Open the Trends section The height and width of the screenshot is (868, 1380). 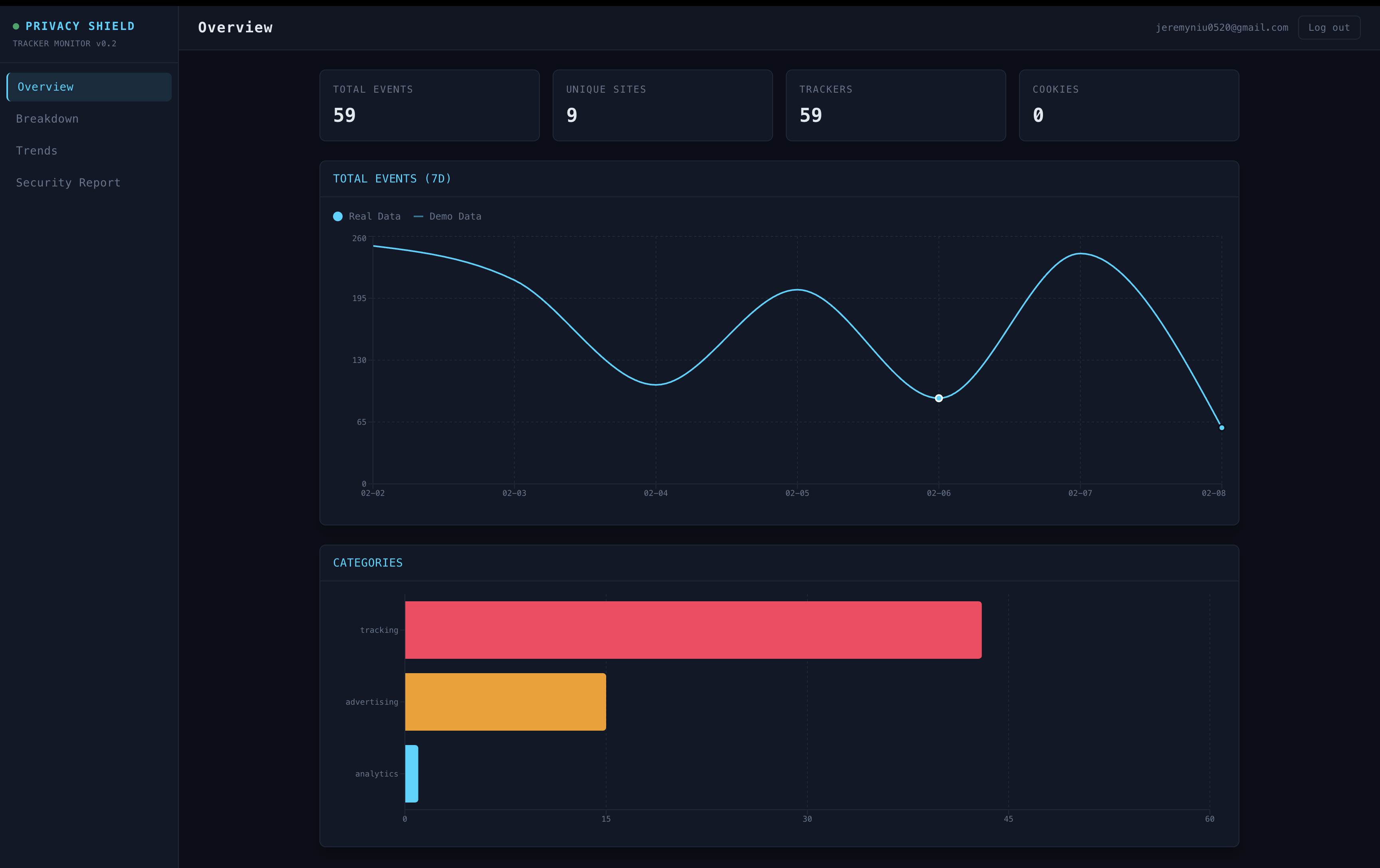(37, 151)
